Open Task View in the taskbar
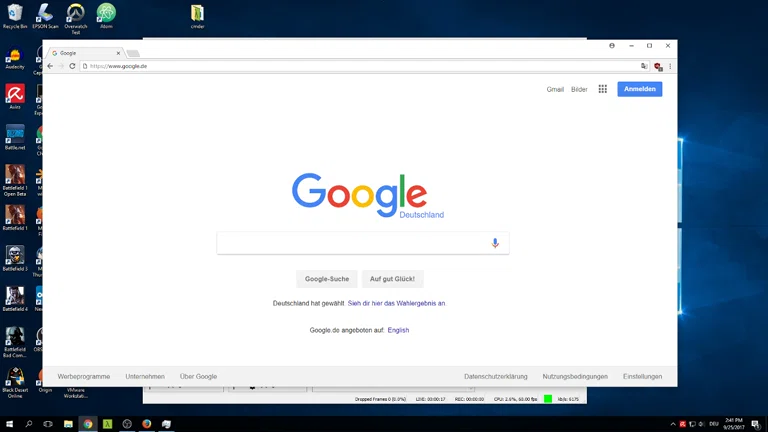 [48, 424]
